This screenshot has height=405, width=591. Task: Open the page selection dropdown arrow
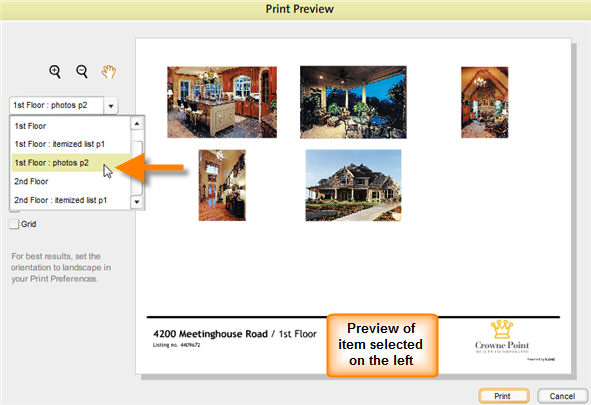[x=111, y=106]
